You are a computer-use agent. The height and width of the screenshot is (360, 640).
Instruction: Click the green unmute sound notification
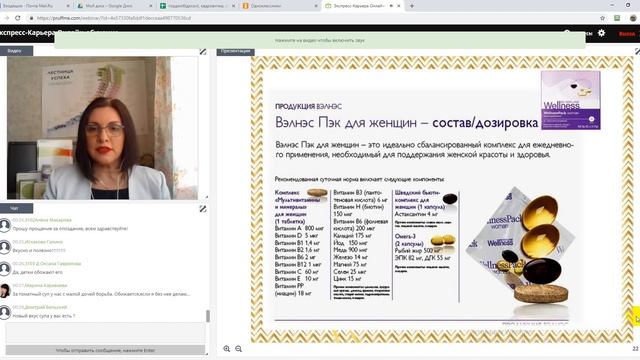click(x=320, y=40)
